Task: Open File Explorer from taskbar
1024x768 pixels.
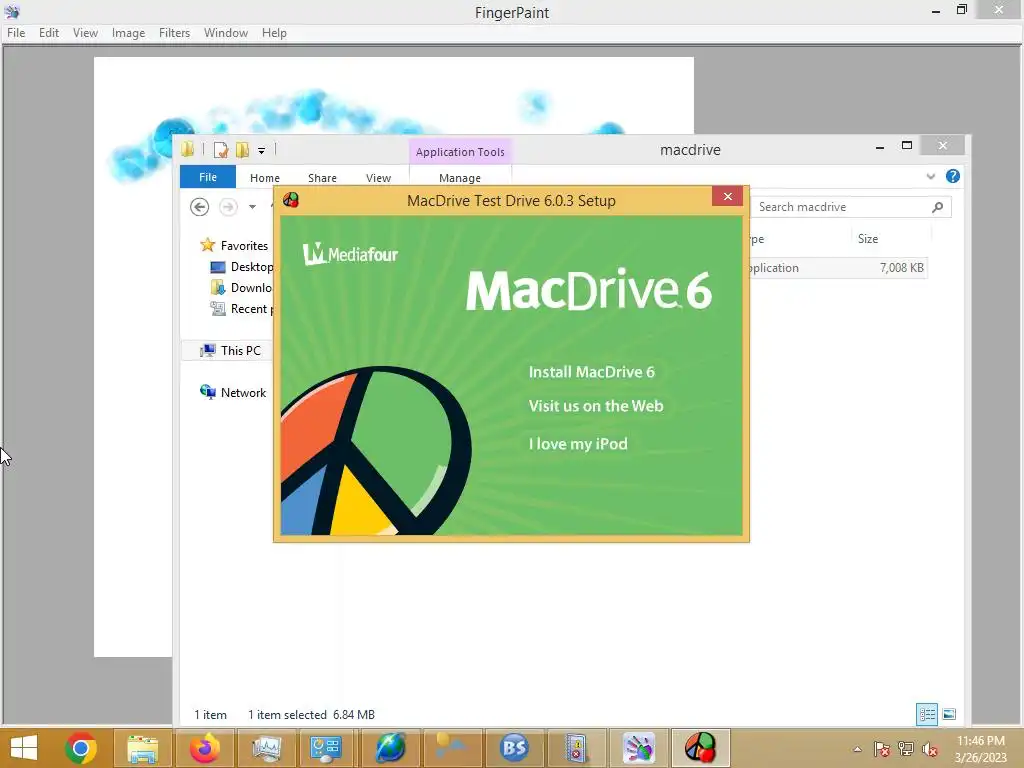Action: click(142, 748)
